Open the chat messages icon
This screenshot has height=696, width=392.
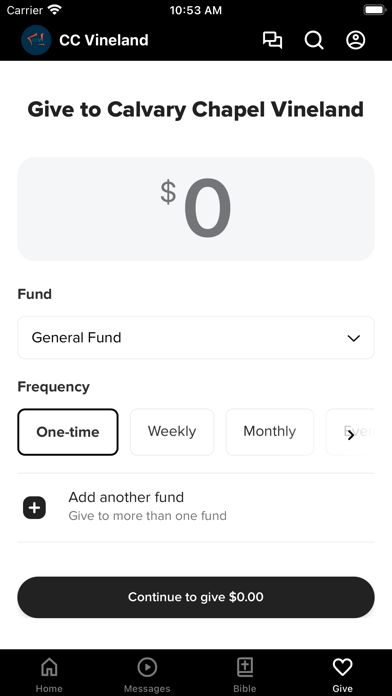point(272,40)
